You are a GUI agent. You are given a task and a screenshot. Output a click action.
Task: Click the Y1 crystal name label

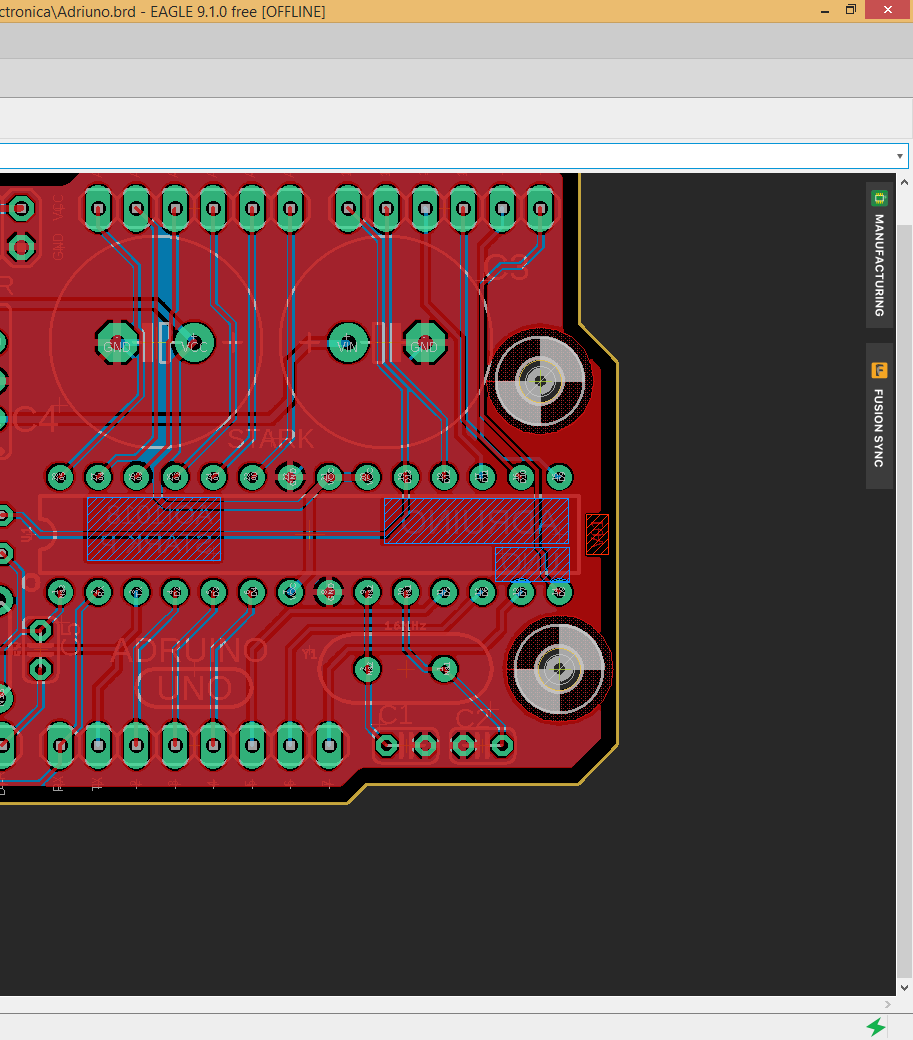(310, 653)
